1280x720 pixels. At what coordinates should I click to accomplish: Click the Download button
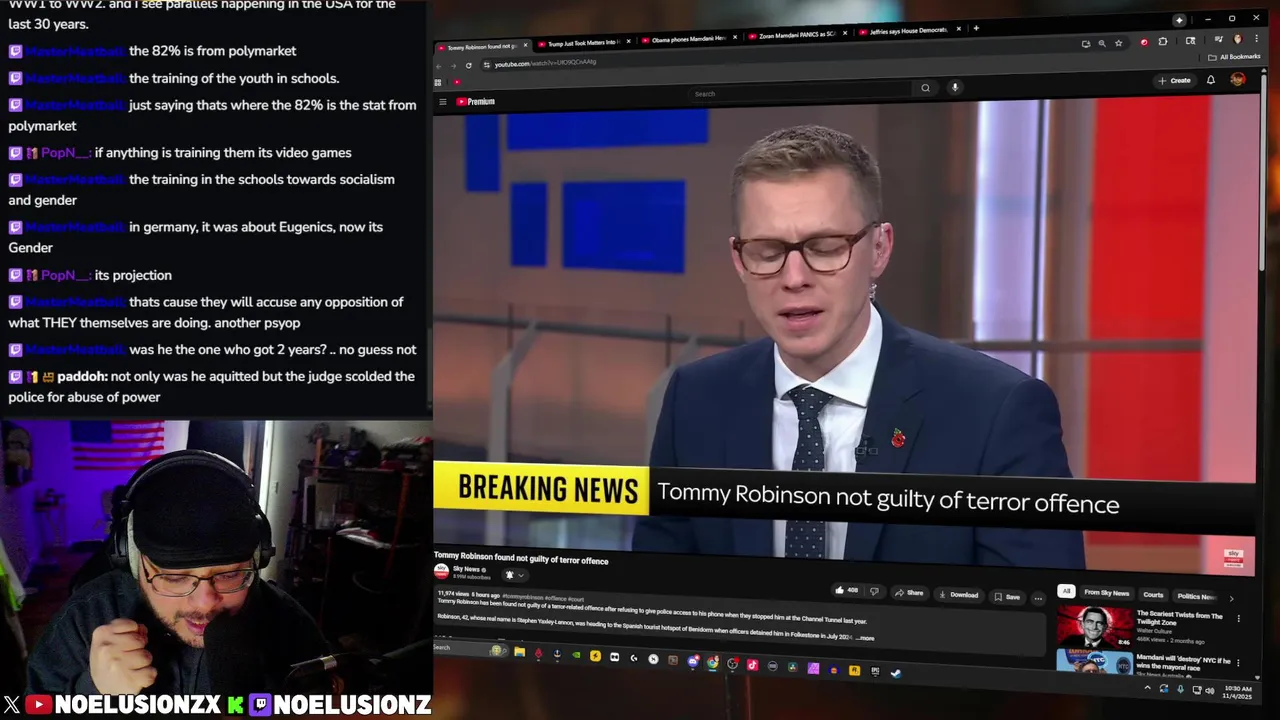click(x=958, y=595)
